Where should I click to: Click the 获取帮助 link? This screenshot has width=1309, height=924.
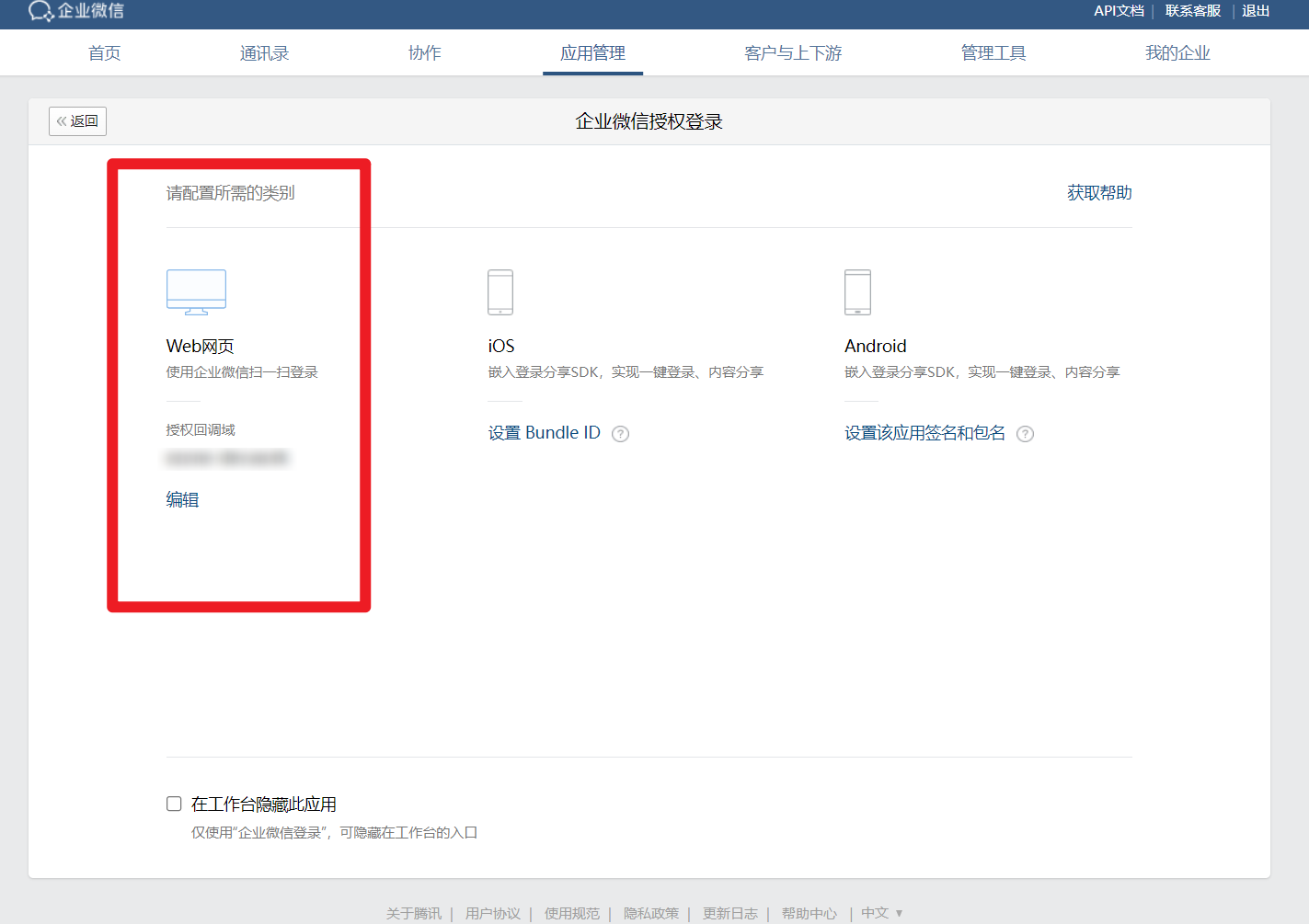(1098, 192)
